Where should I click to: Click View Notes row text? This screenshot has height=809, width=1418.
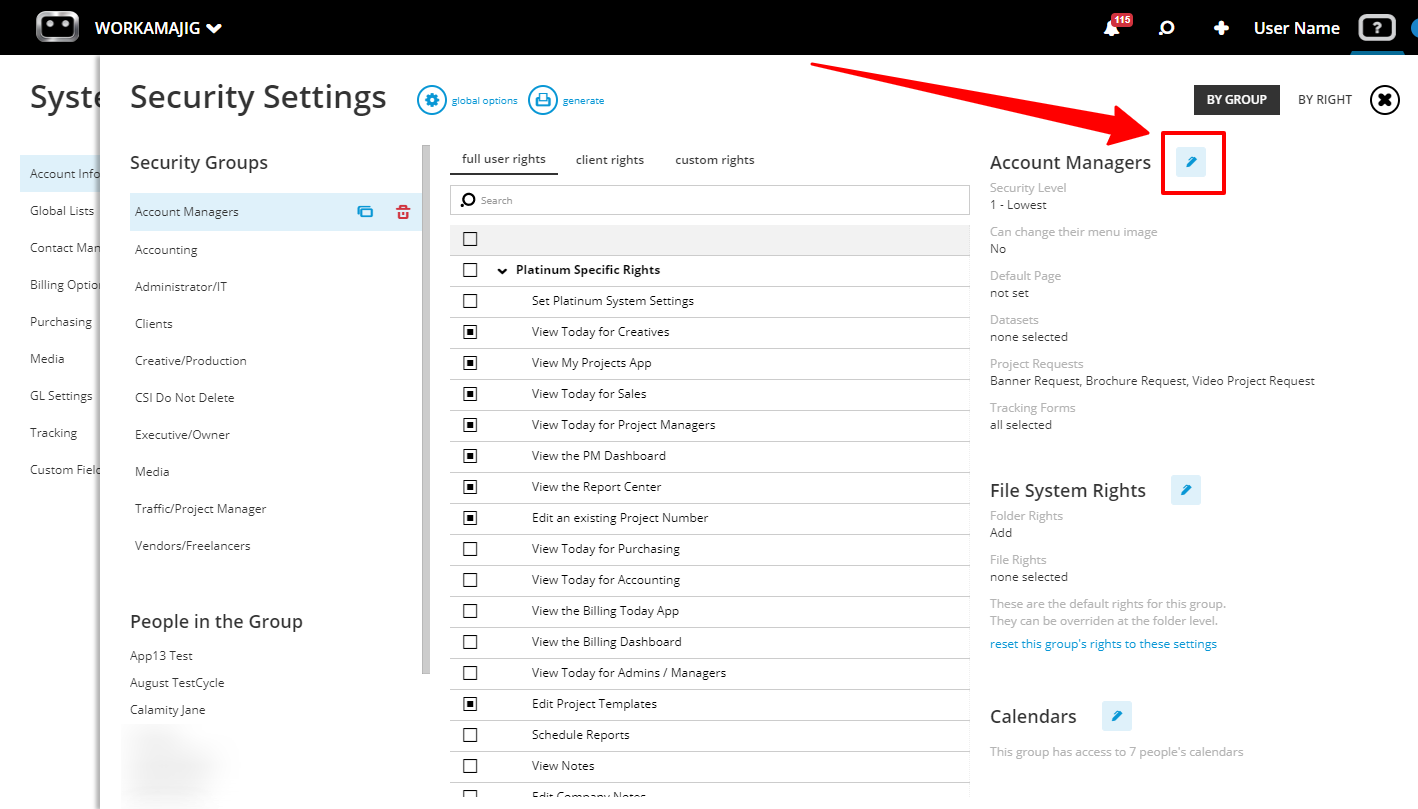(563, 766)
